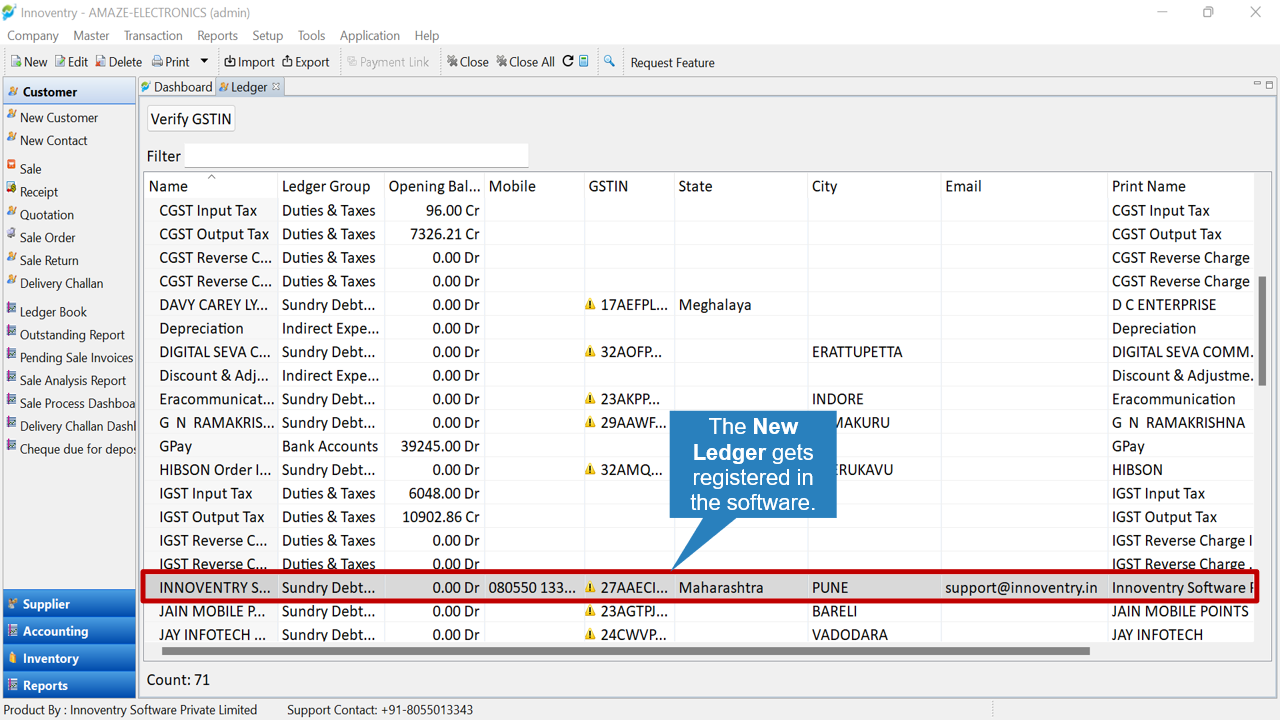
Task: Close the Ledger tab with its X
Action: click(x=277, y=87)
